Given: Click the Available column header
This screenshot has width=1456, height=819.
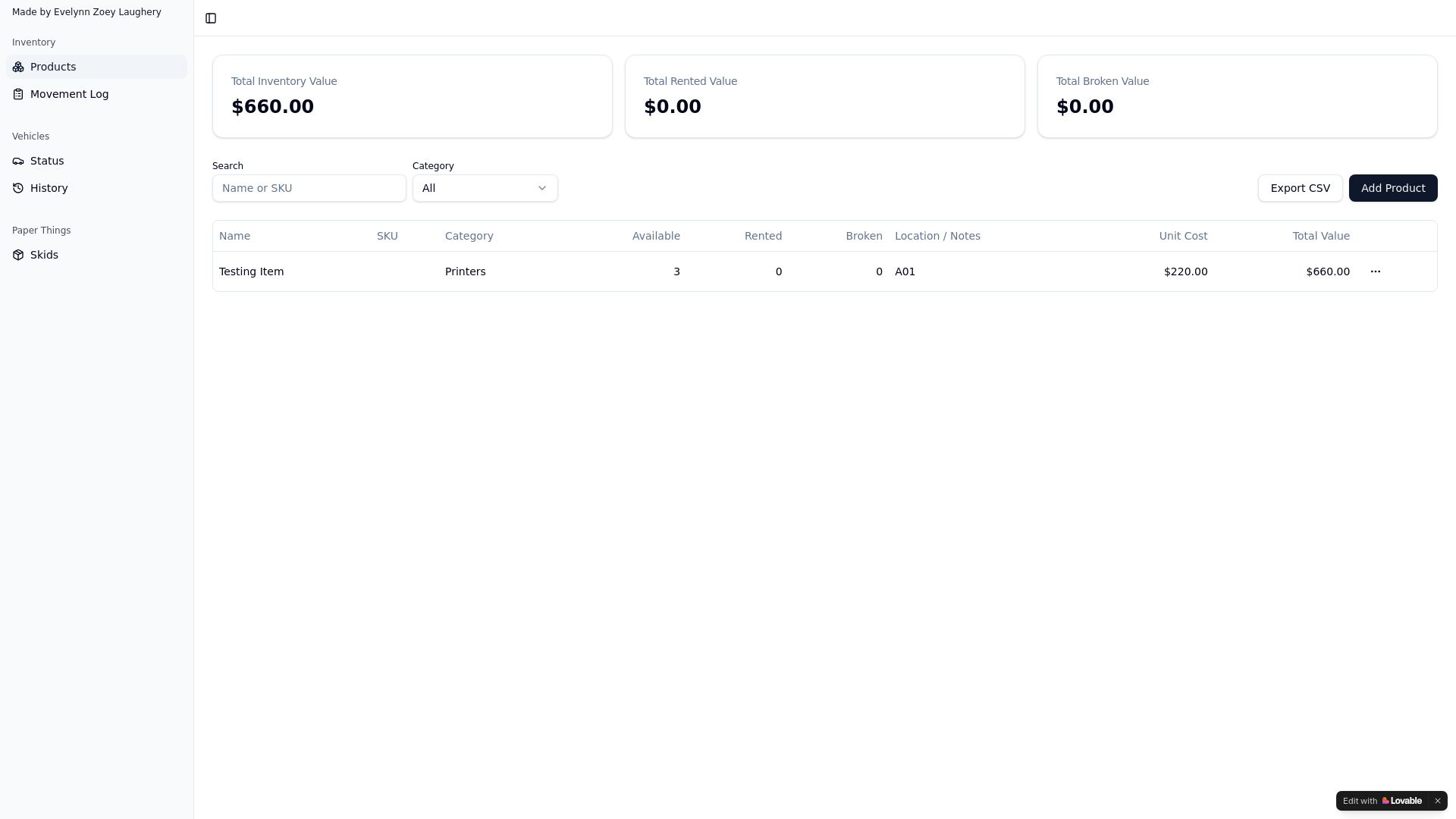Looking at the screenshot, I should [x=656, y=236].
